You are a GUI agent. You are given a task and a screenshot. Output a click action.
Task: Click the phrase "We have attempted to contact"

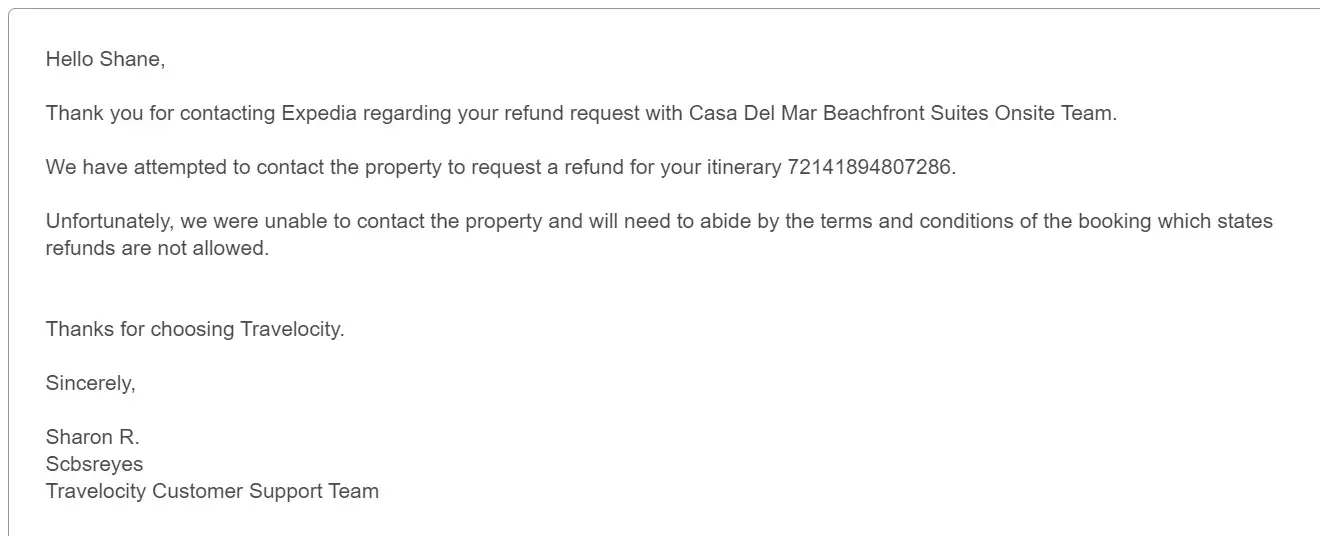click(171, 167)
